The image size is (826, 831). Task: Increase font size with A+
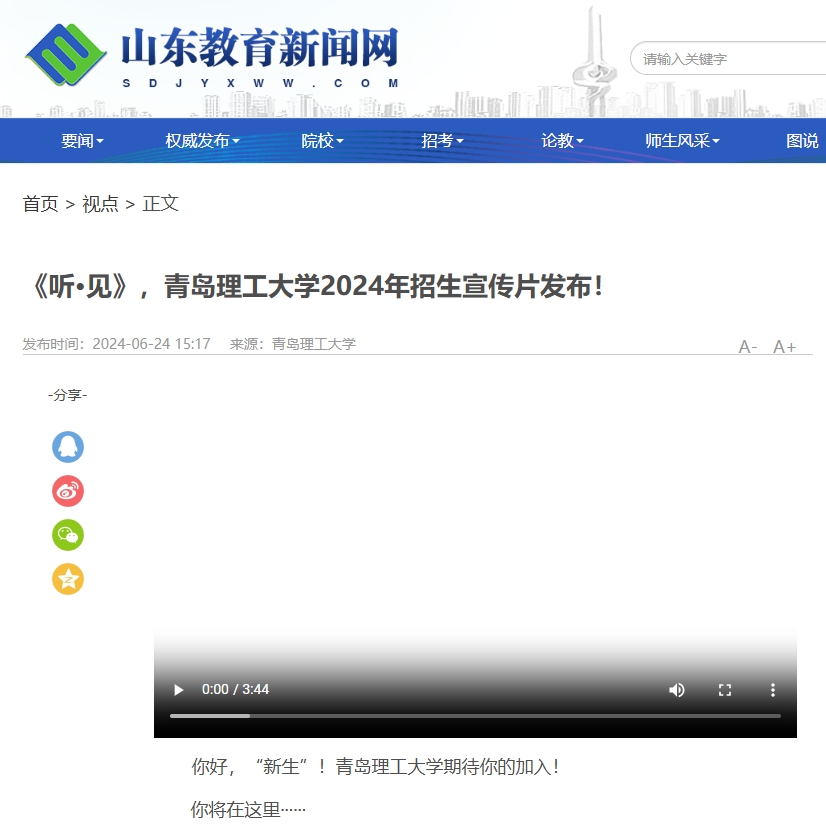(784, 347)
